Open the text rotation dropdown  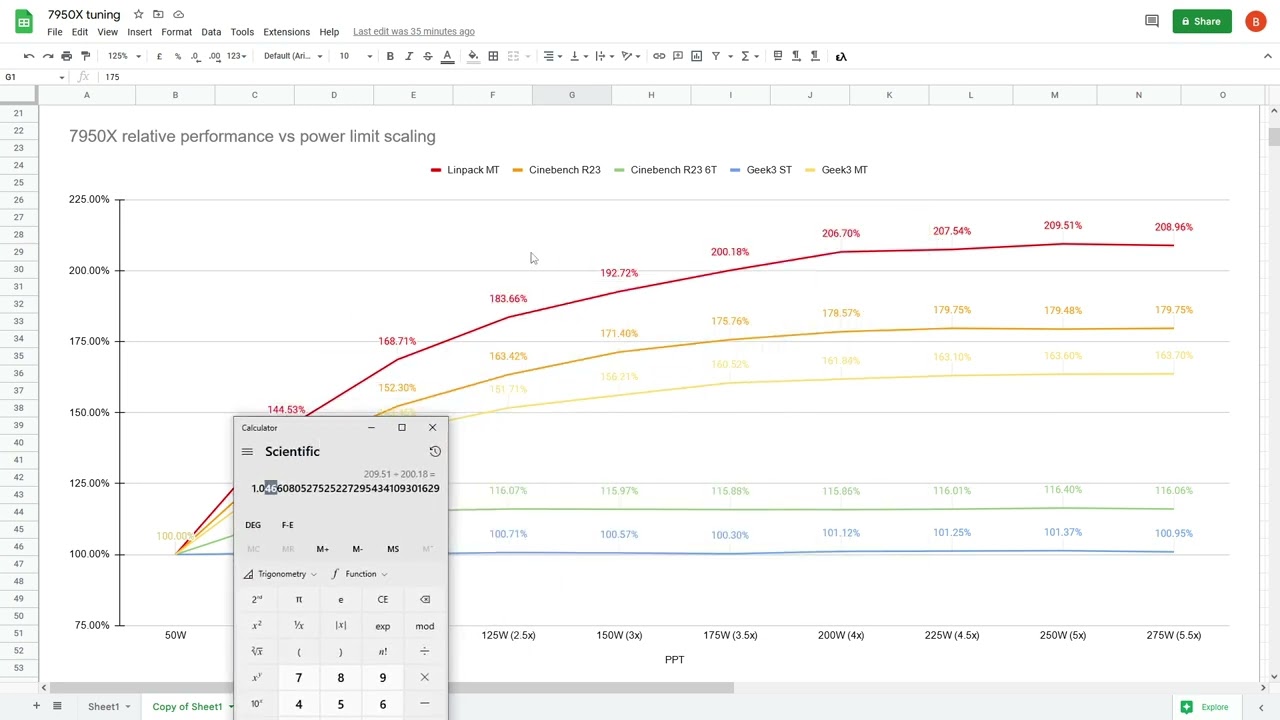631,56
